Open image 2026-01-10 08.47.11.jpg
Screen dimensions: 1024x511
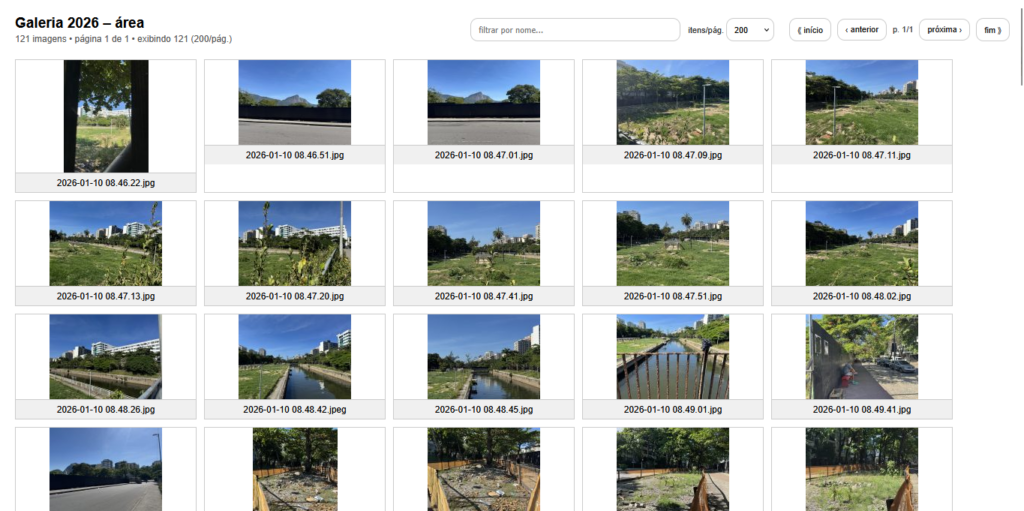coord(861,102)
